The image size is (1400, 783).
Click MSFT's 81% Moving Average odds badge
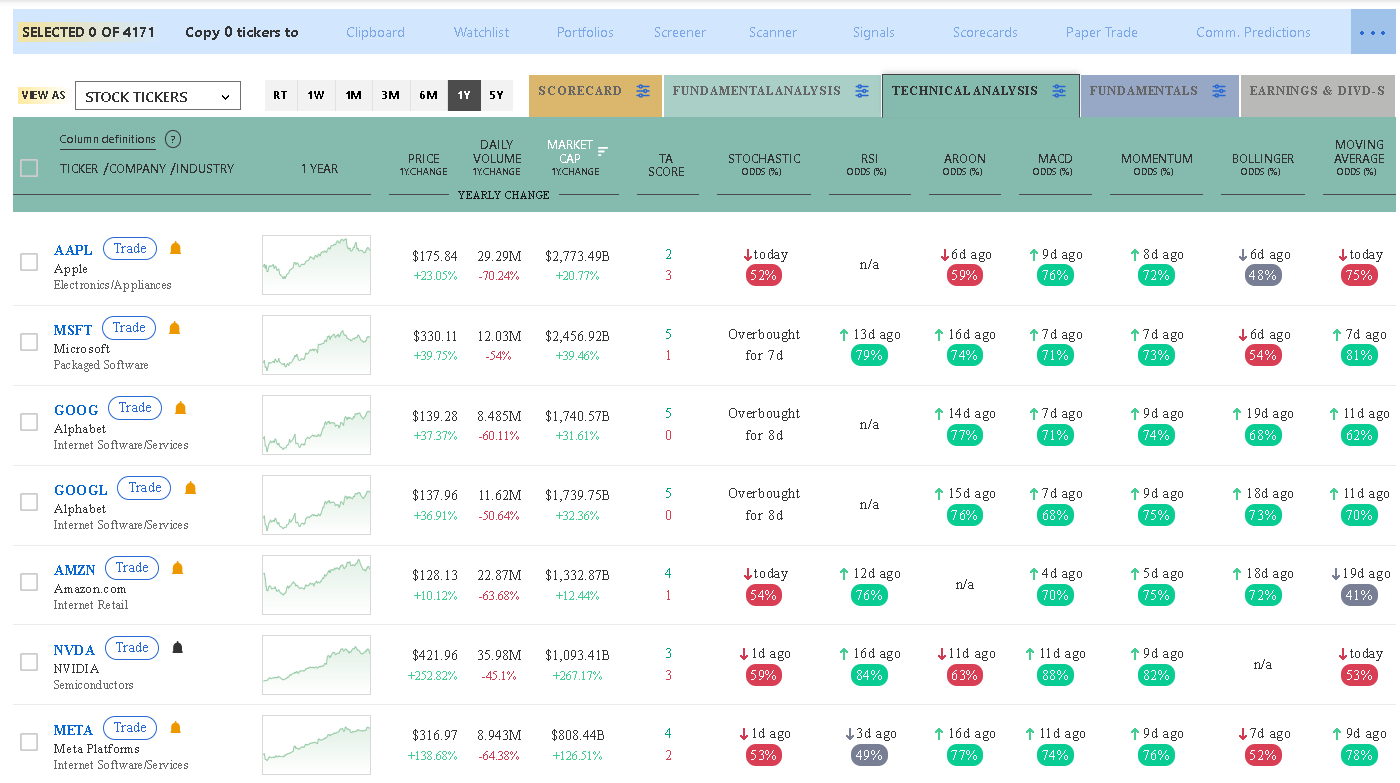(x=1359, y=355)
